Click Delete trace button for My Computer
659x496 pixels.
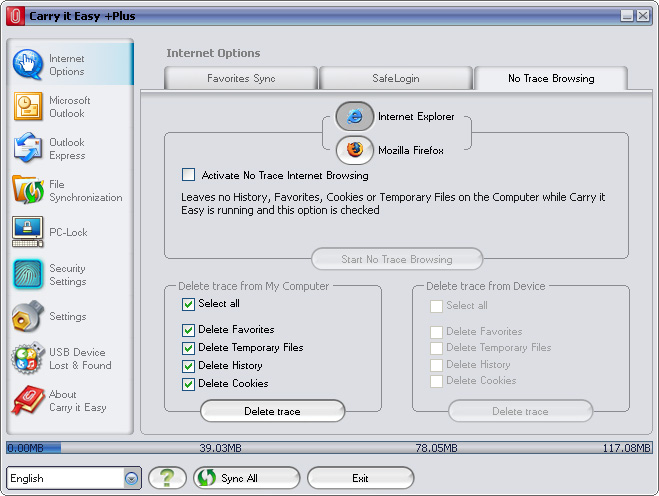click(x=272, y=411)
